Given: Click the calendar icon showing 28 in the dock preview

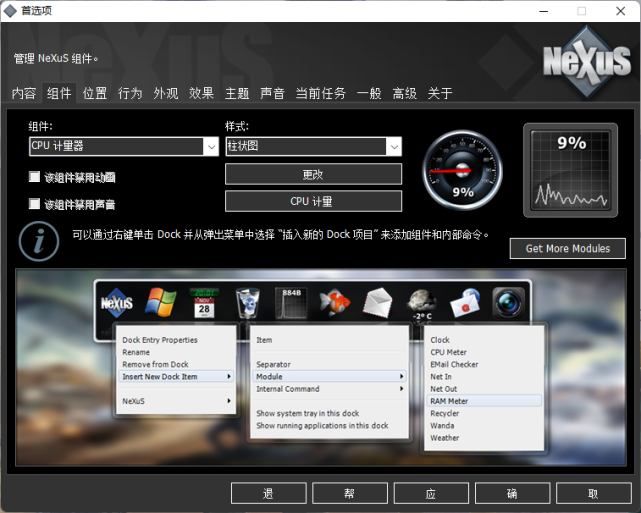Looking at the screenshot, I should tap(204, 303).
